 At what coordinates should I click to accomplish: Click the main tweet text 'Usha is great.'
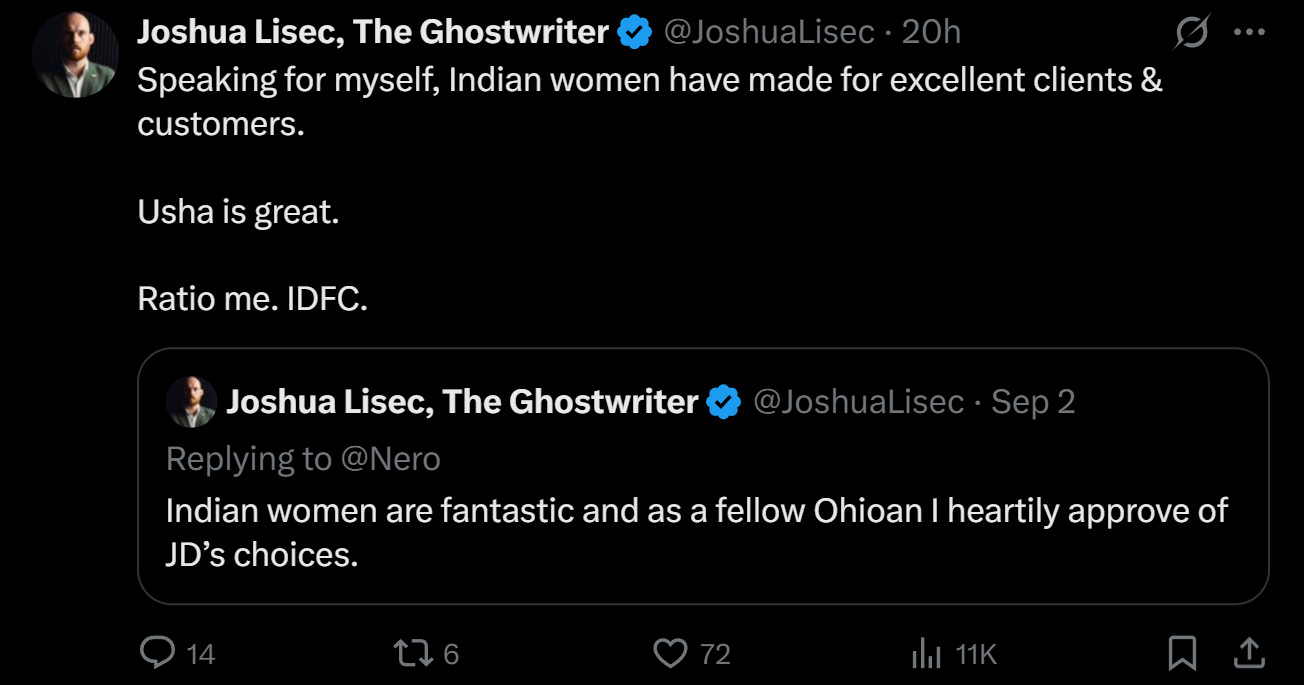point(238,213)
